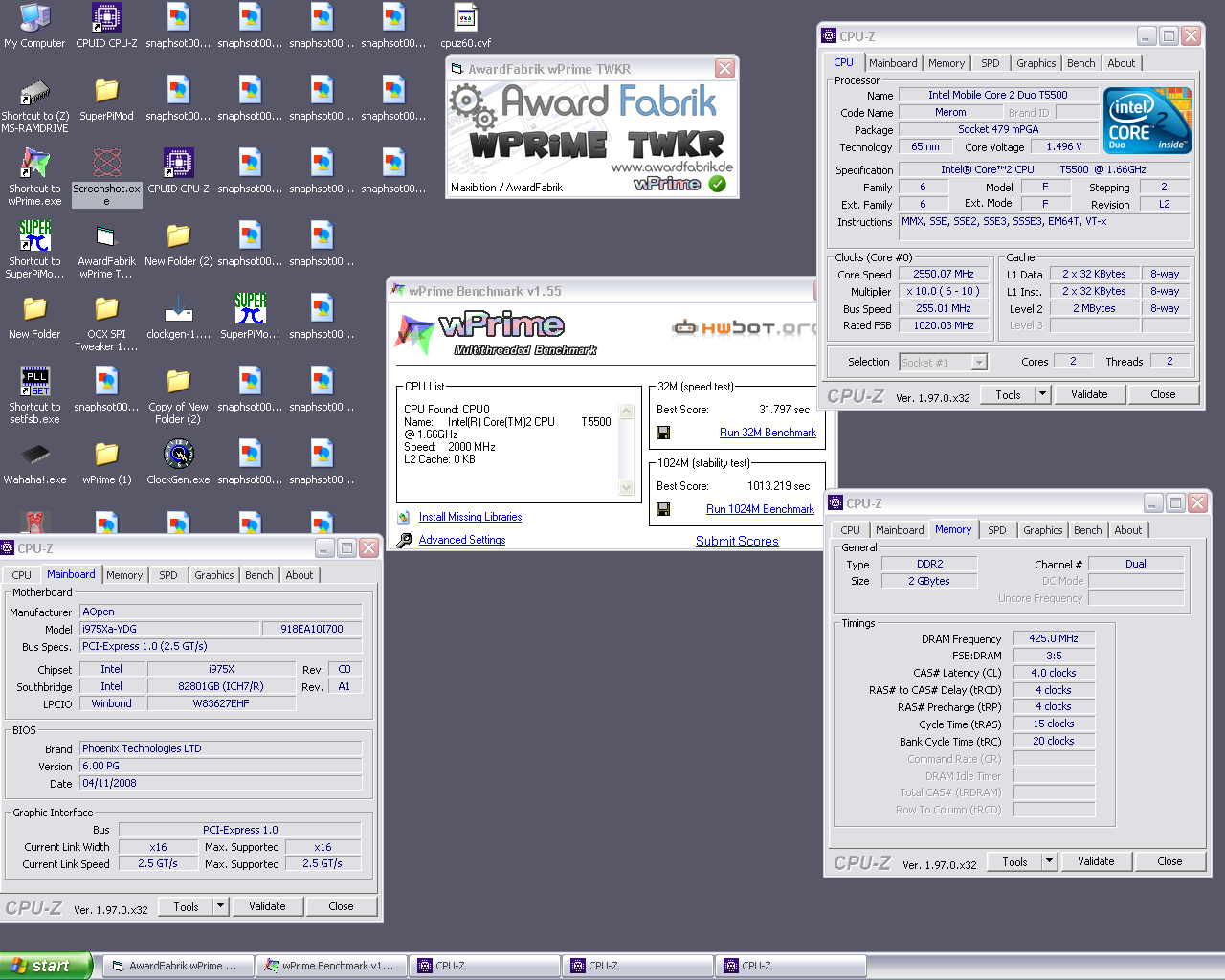Open the wPrime (1) folder
1225x980 pixels.
point(106,463)
